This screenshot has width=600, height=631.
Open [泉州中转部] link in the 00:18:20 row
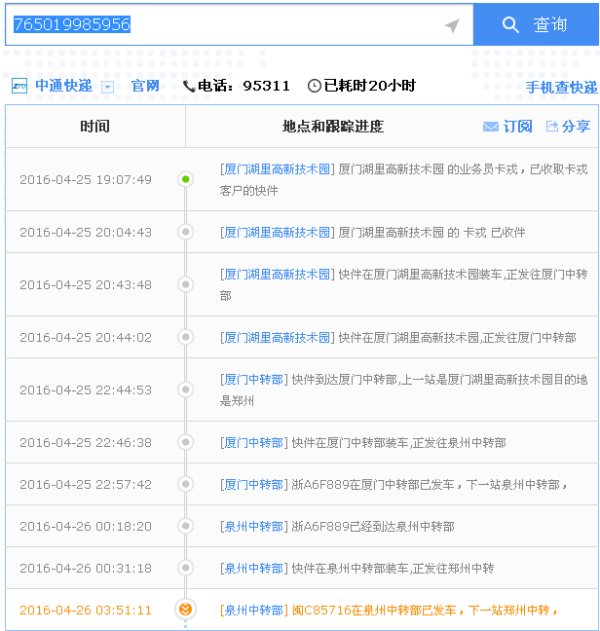tap(254, 526)
